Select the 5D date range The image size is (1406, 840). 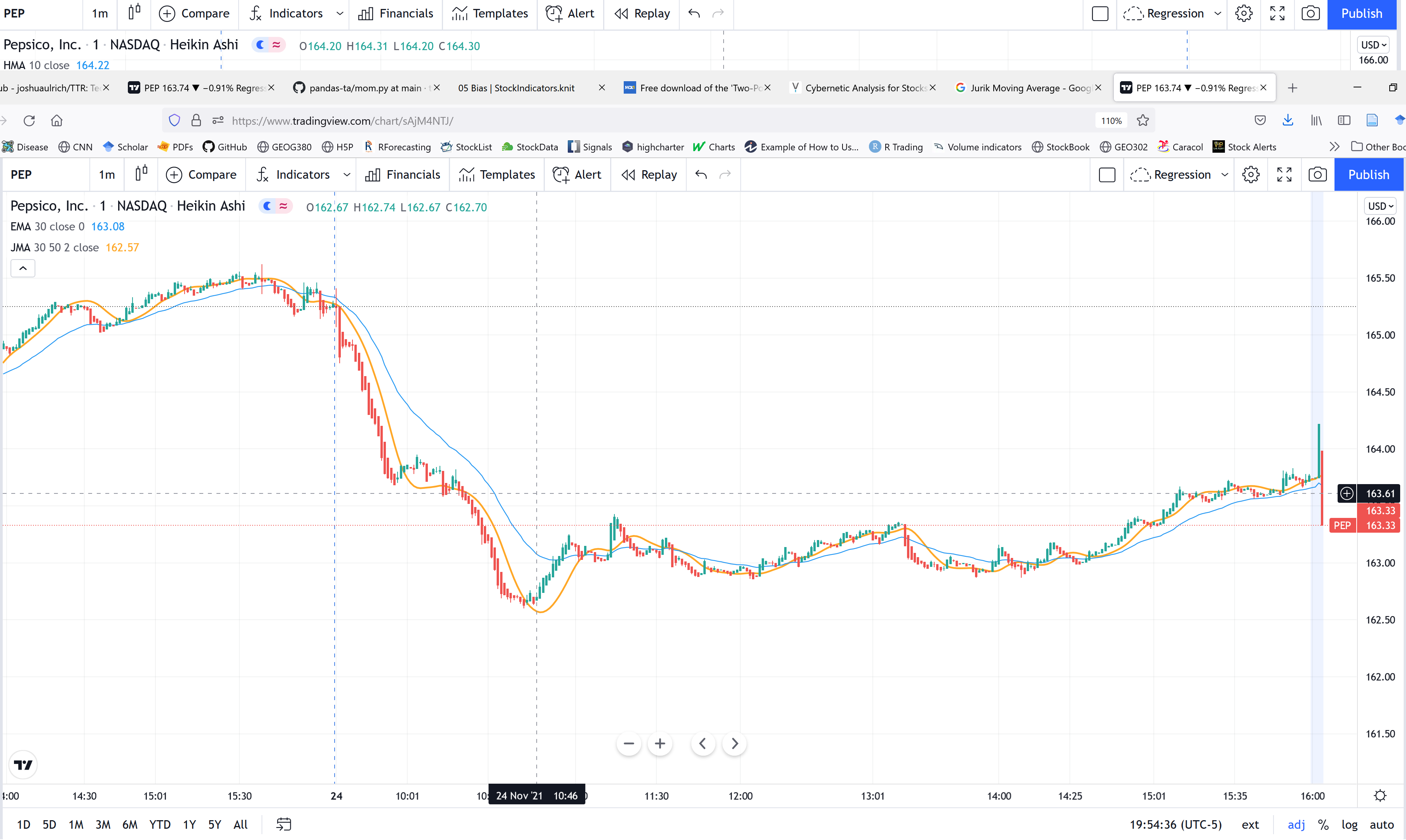pyautogui.click(x=50, y=824)
